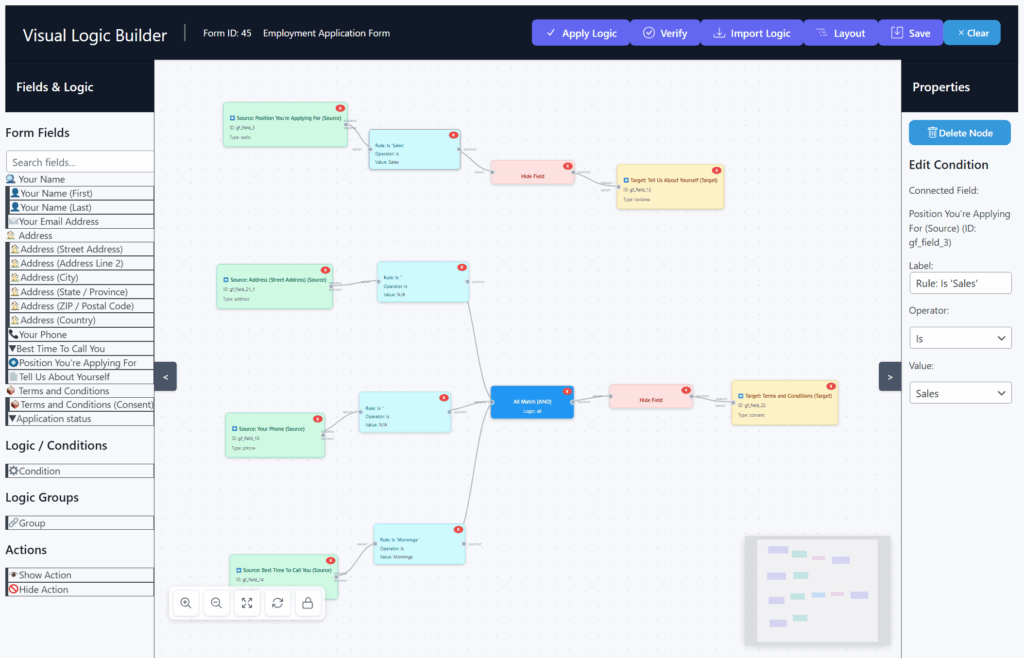Screen dimensions: 1024x658
Task: Select Terms and Conditions (Consent) field
Action: coord(80,405)
